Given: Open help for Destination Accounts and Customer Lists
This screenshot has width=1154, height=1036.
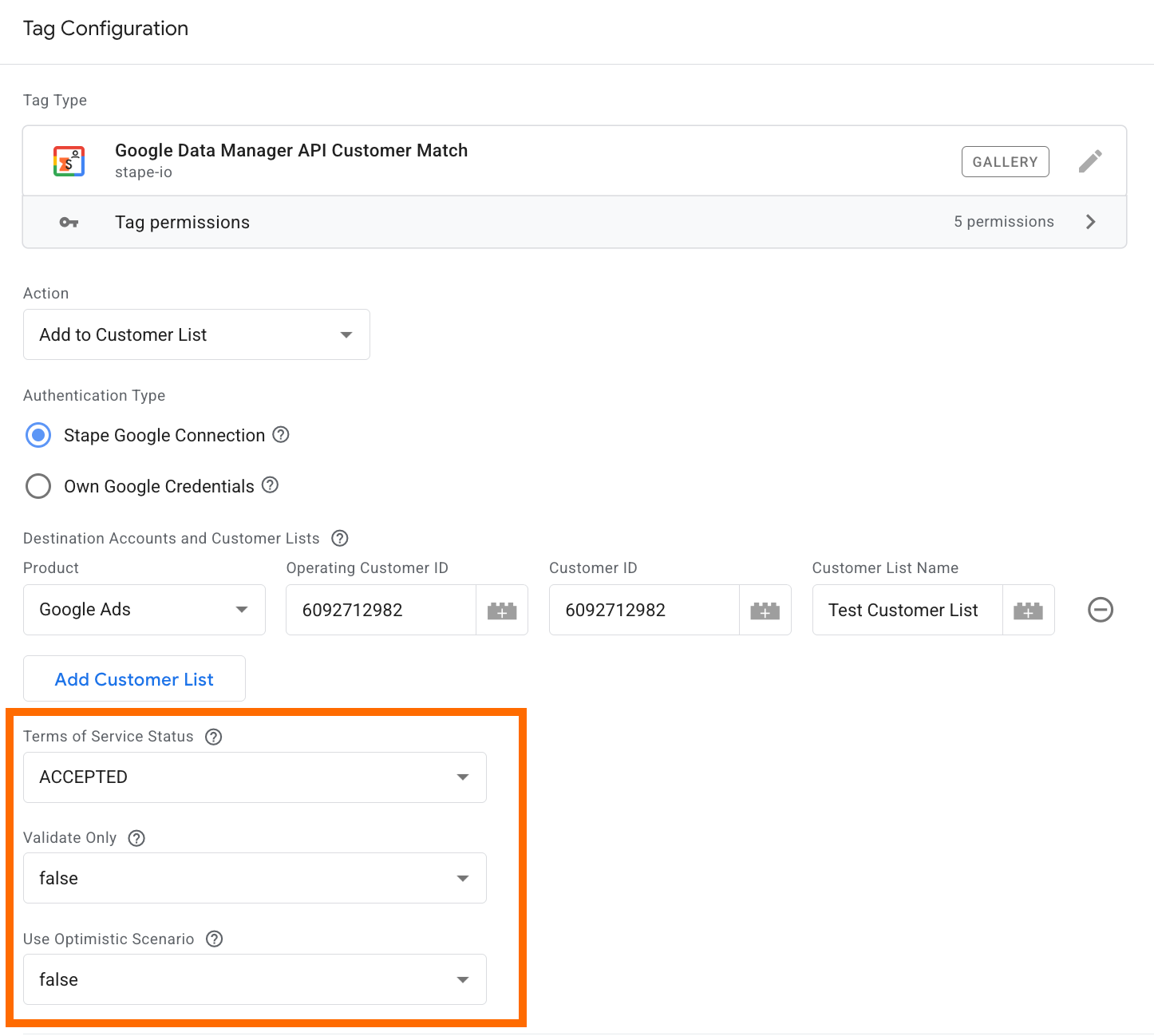Looking at the screenshot, I should pos(340,538).
